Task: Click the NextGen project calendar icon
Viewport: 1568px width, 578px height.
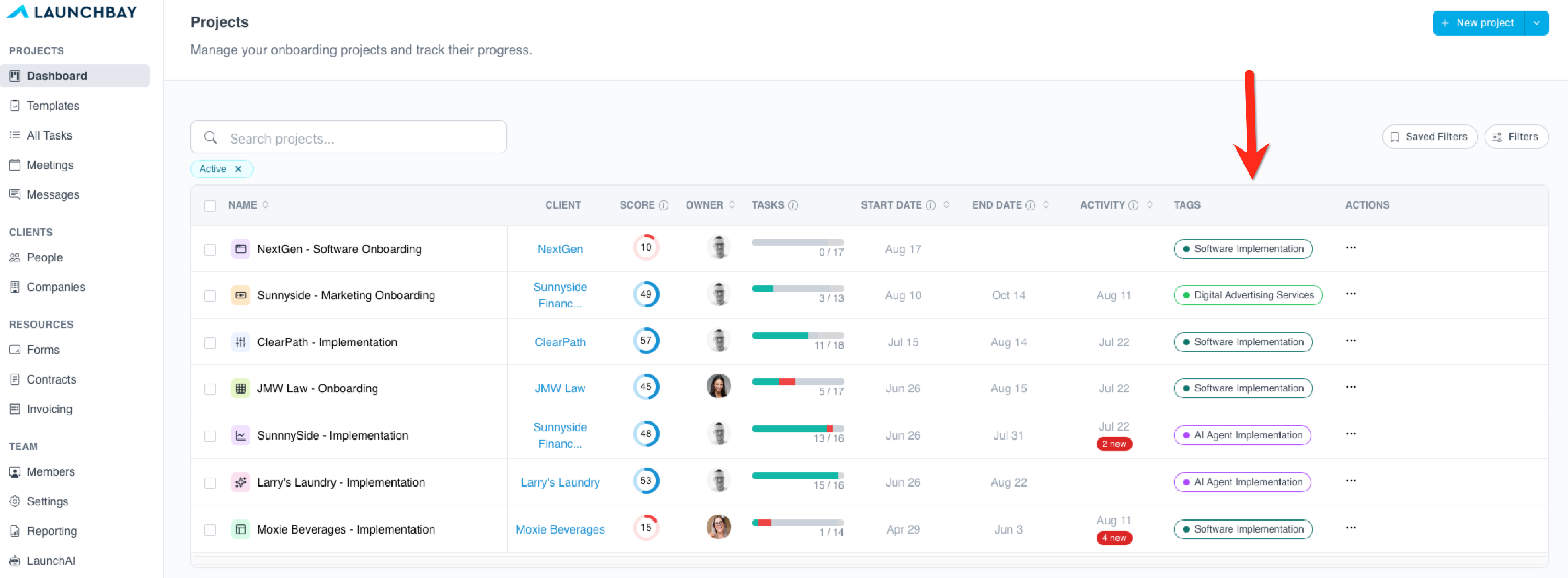Action: 240,249
